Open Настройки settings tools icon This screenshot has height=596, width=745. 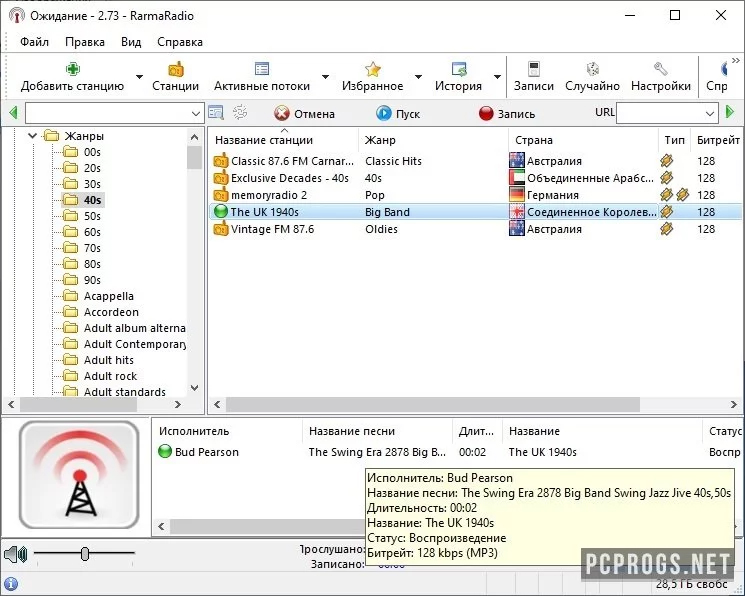(660, 69)
